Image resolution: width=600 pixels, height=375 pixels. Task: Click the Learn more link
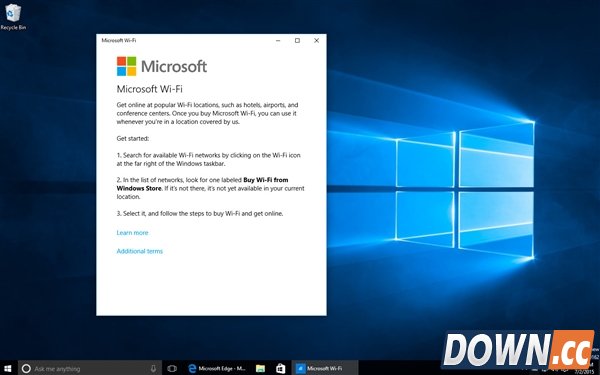pos(132,233)
